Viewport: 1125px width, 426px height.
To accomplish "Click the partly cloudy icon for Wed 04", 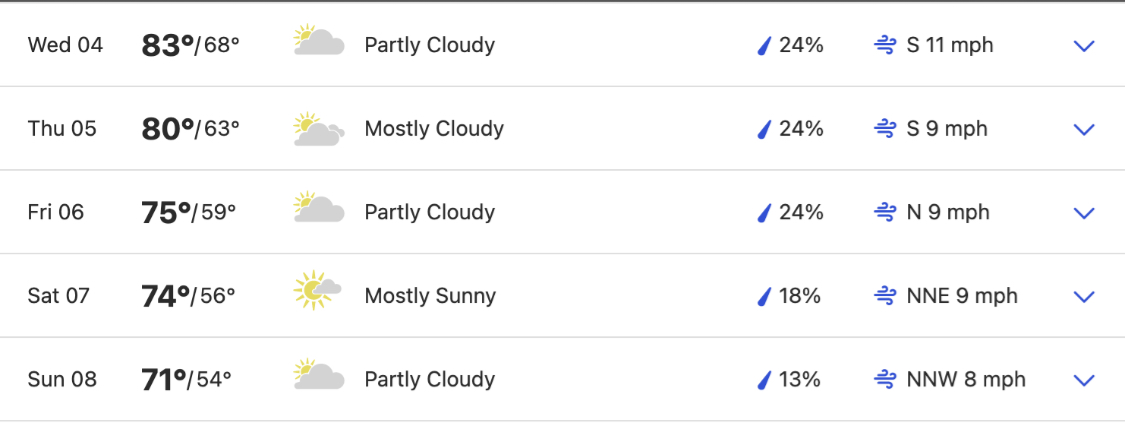I will pyautogui.click(x=319, y=40).
